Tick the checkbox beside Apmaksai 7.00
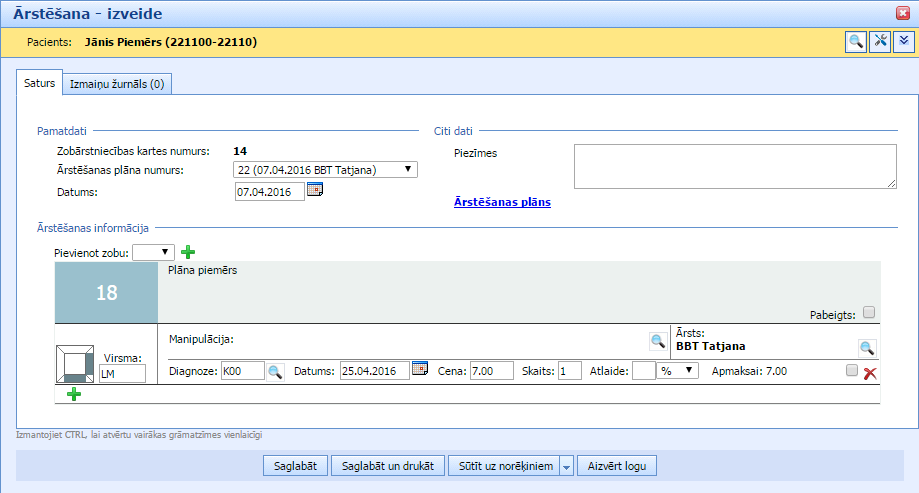919x493 pixels. 851,370
